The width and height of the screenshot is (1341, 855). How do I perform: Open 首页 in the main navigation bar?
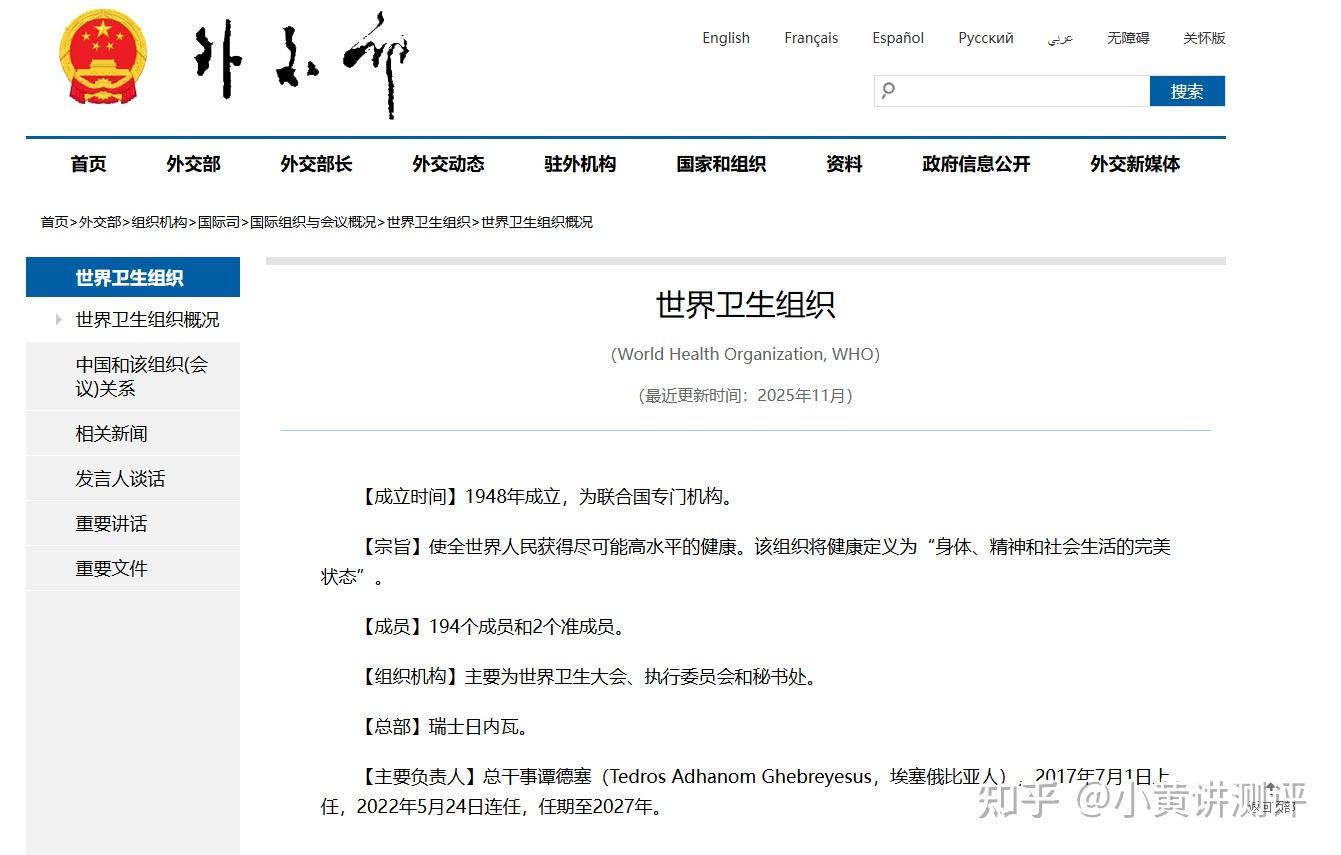[x=89, y=164]
